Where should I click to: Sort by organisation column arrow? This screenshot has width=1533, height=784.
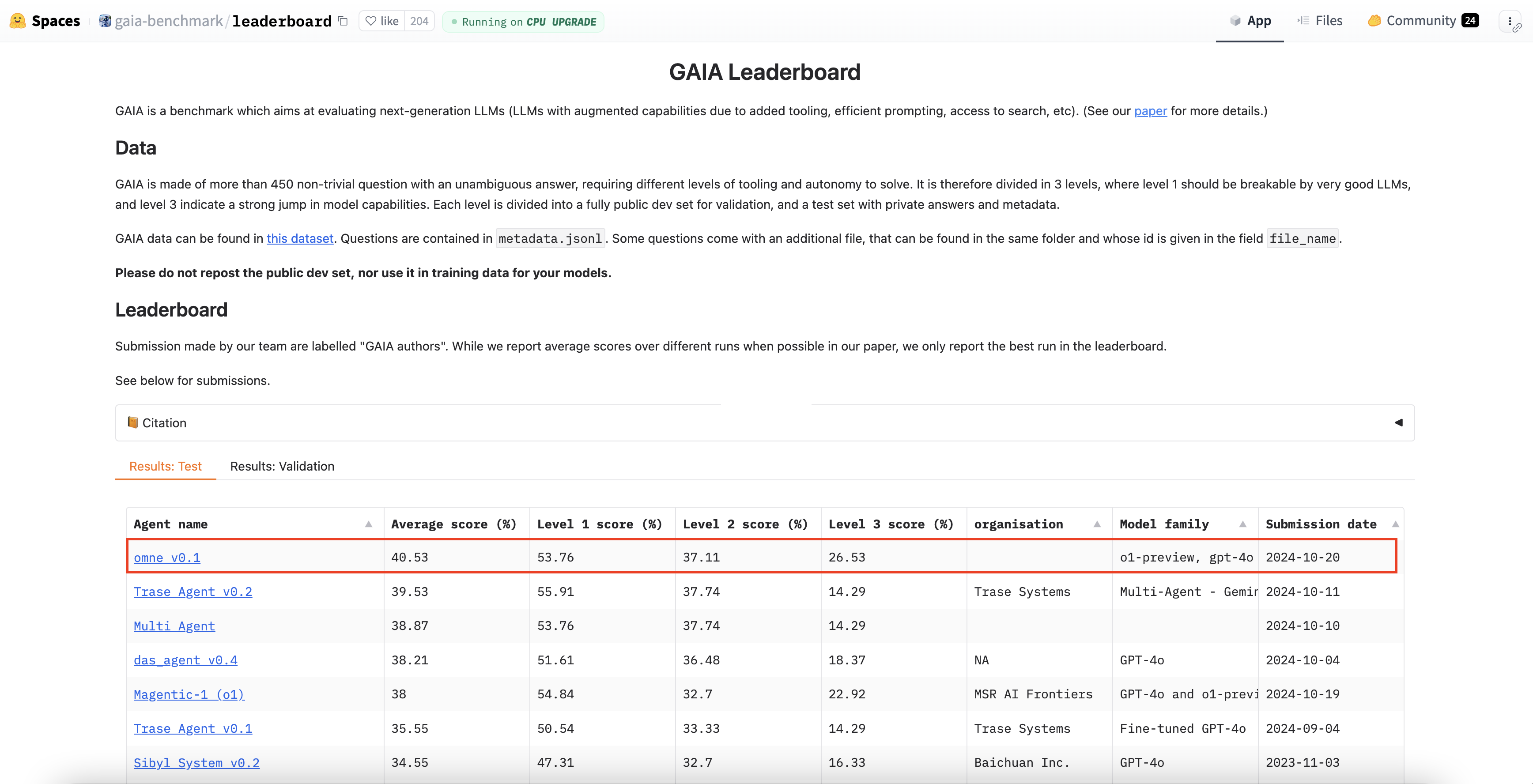1097,524
